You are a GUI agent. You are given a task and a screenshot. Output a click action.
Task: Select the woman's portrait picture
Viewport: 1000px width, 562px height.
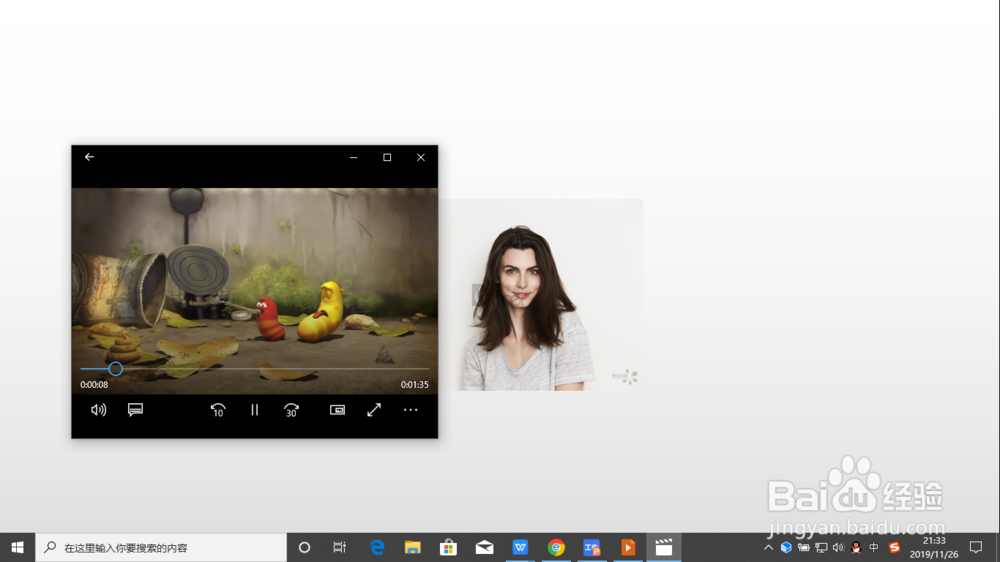[541, 295]
